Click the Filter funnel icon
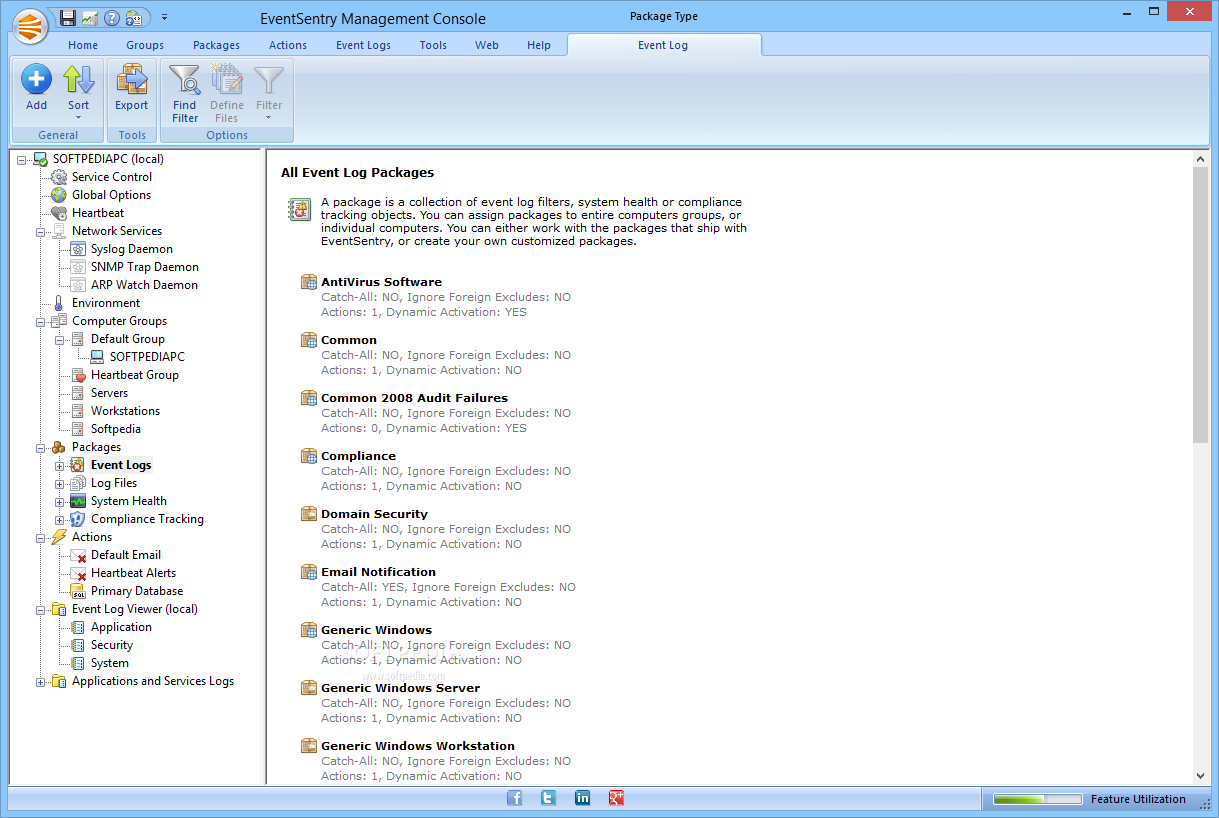This screenshot has width=1219, height=818. click(269, 80)
